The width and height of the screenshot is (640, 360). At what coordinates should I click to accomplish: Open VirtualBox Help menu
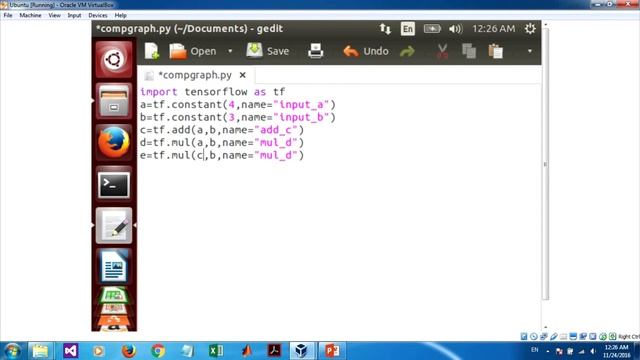pos(120,15)
